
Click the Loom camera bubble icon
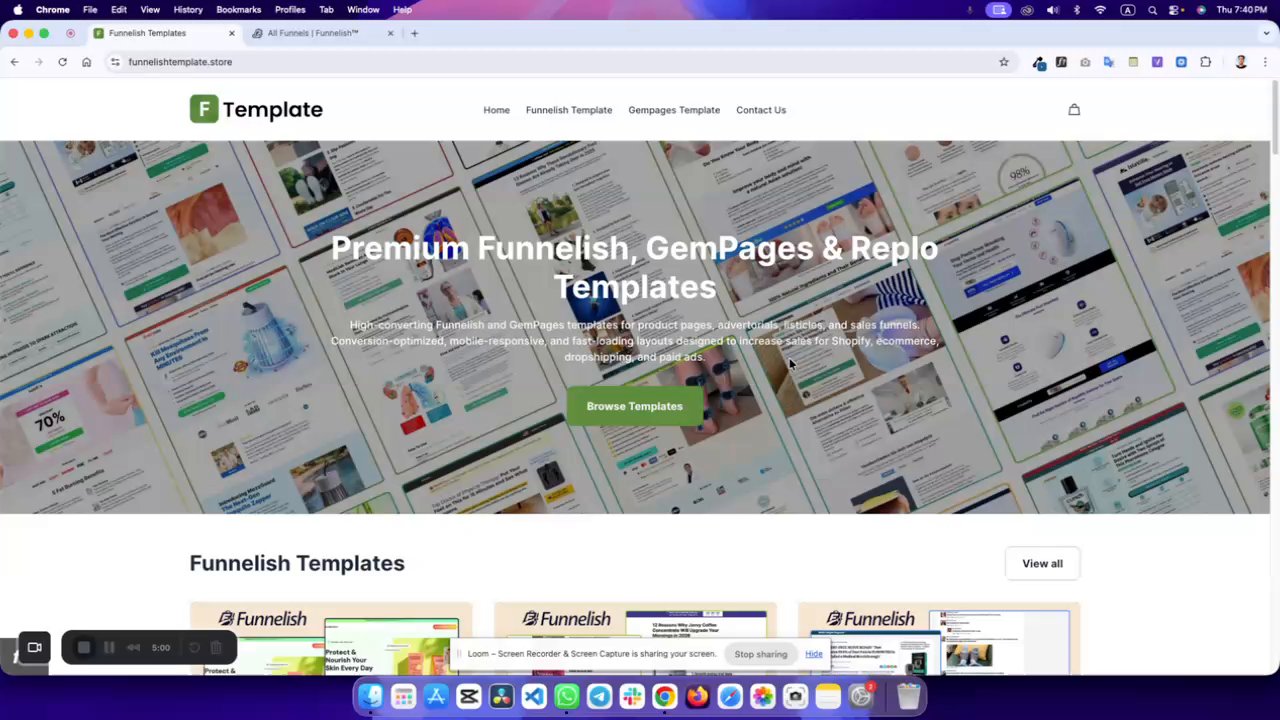(x=34, y=647)
